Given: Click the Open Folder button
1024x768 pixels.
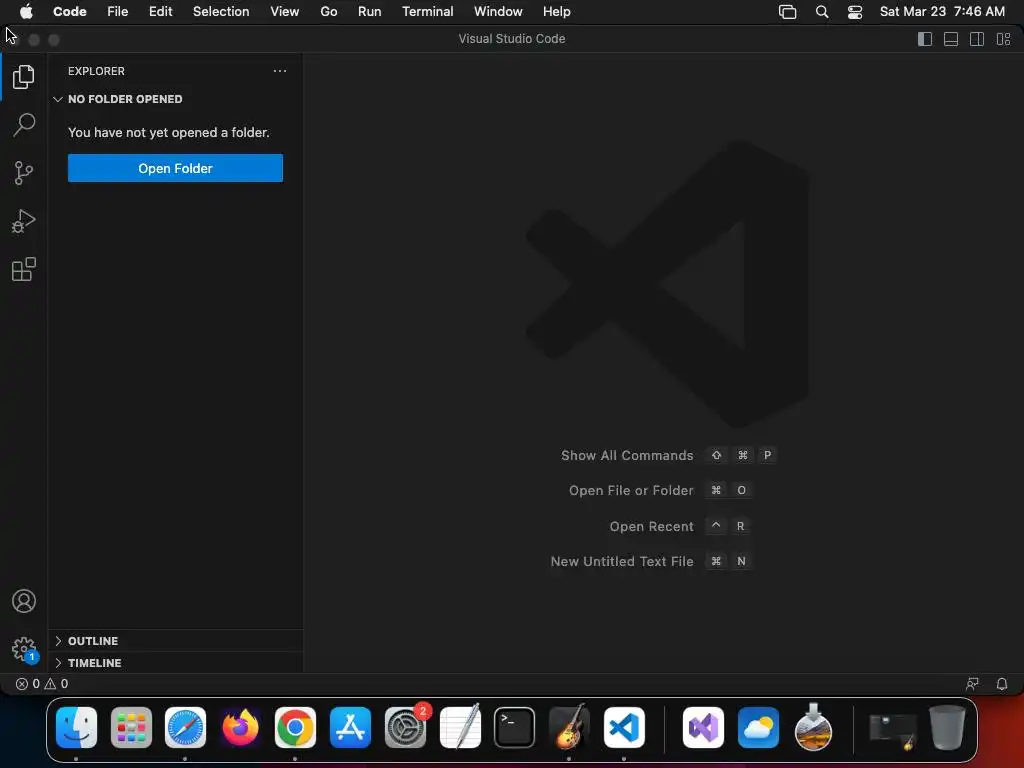Looking at the screenshot, I should (x=175, y=168).
